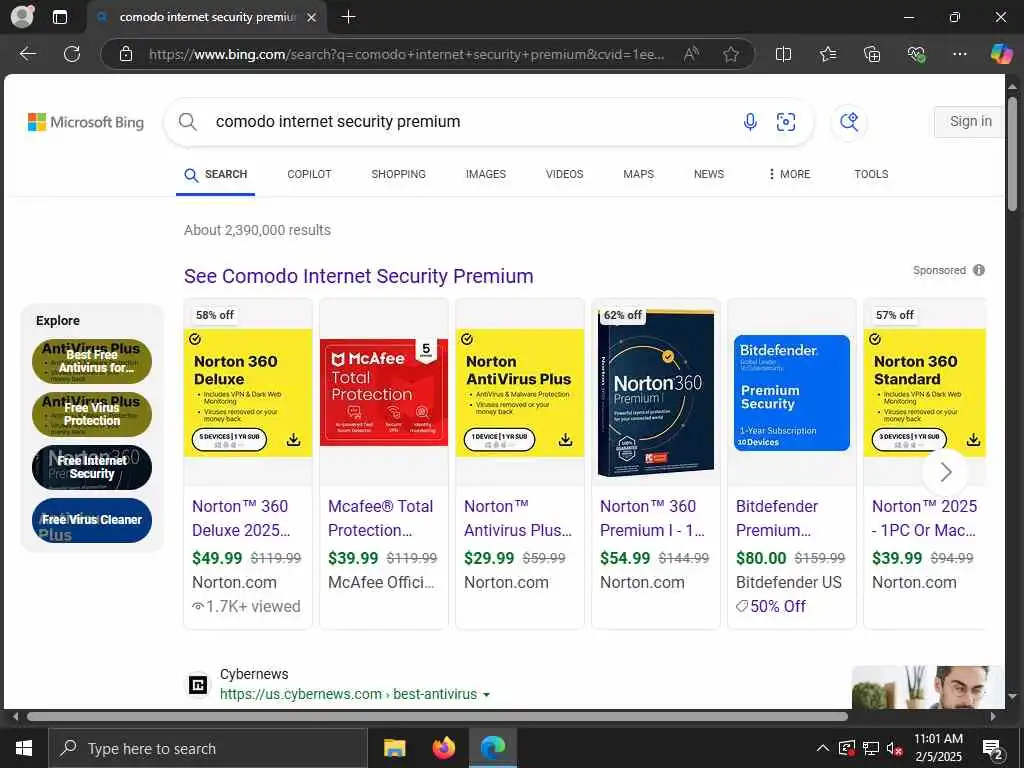This screenshot has height=768, width=1024.
Task: Open the us.cybernews.com best-antivirus URL
Action: tap(349, 694)
